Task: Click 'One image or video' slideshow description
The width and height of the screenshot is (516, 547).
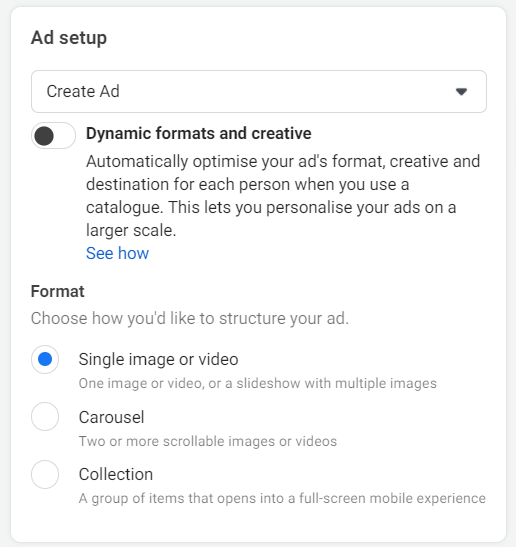Action: coord(258,383)
